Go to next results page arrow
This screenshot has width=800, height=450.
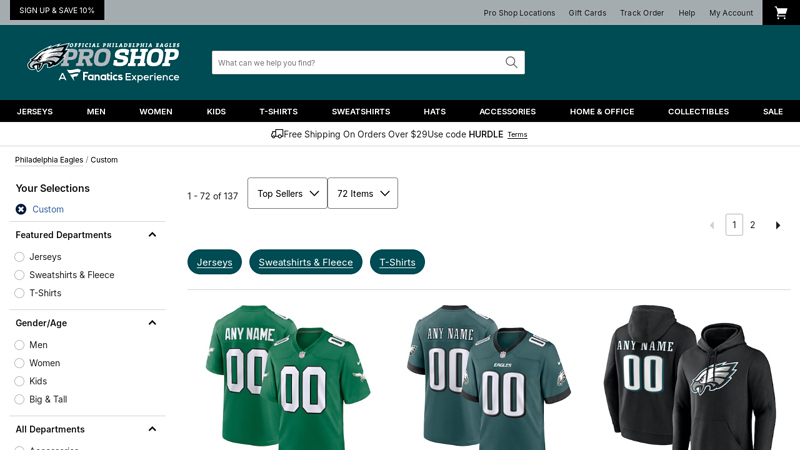(x=778, y=225)
